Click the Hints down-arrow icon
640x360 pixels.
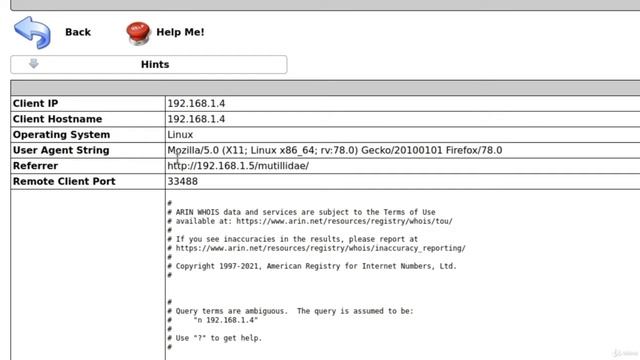click(x=34, y=64)
